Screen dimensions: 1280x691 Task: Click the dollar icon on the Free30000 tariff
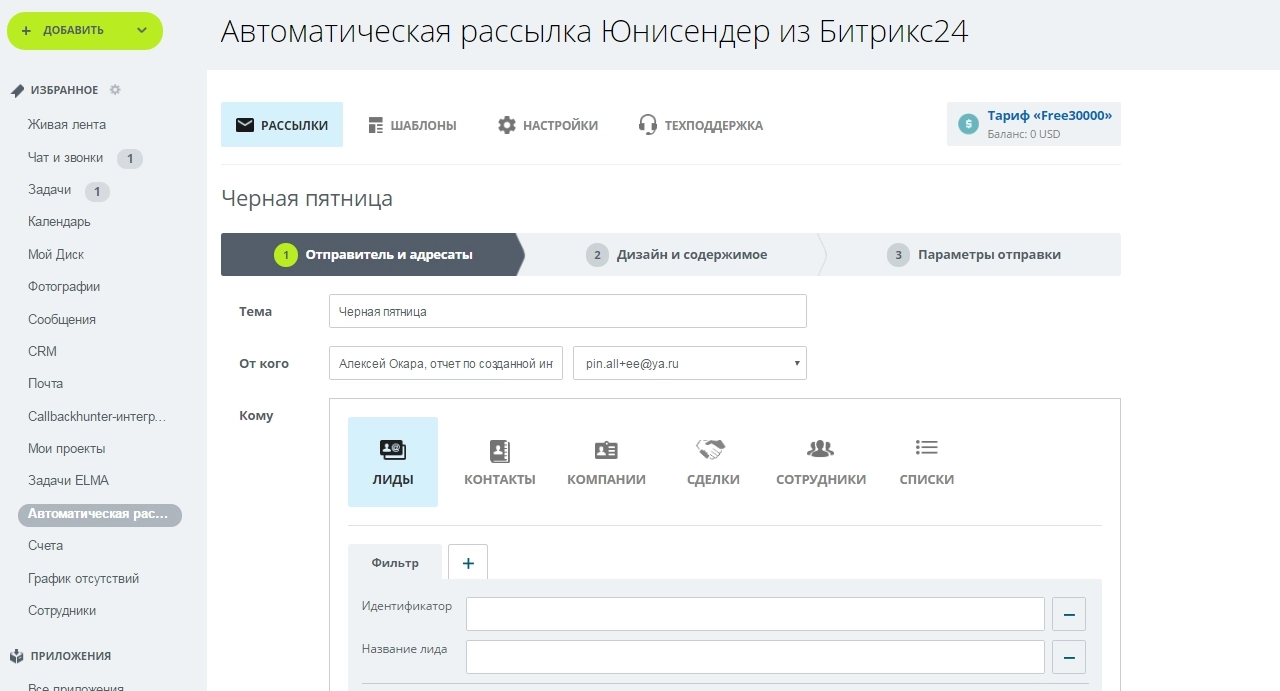click(x=968, y=124)
